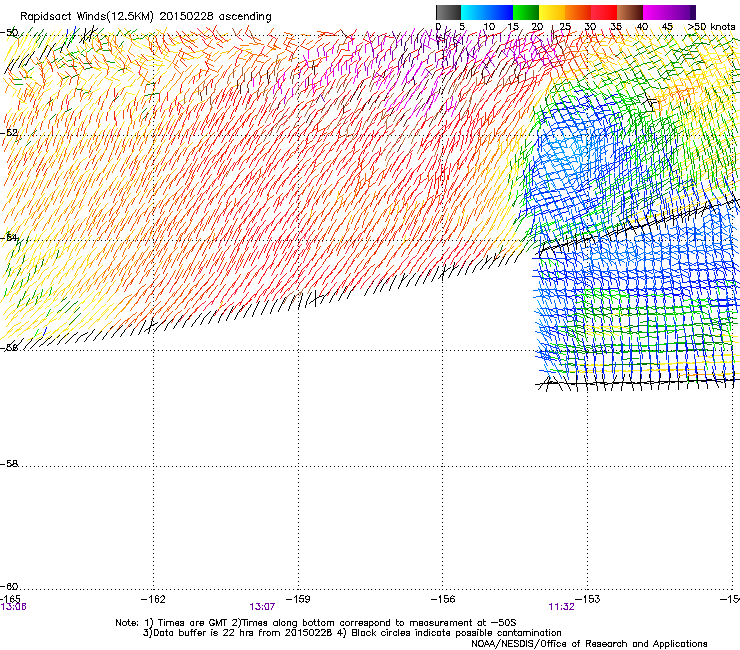Click the brown 35-40 knots legend swatch
The height and width of the screenshot is (650, 740).
630,12
